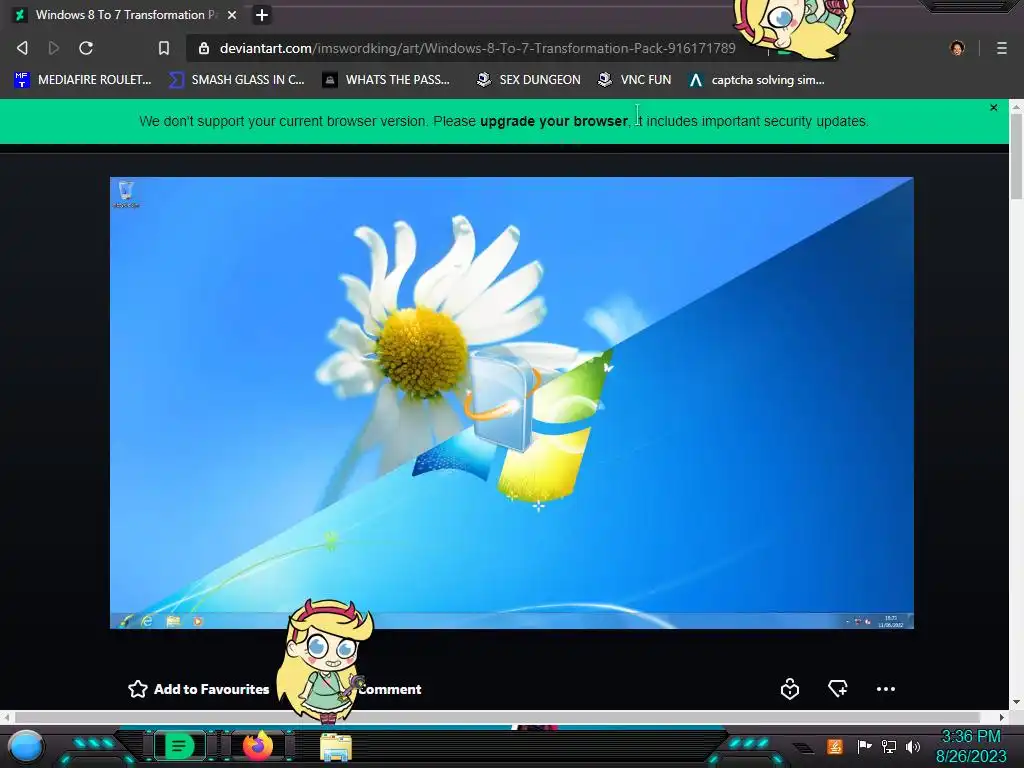Click the award badge icon
The height and width of the screenshot is (768, 1024).
pos(790,689)
